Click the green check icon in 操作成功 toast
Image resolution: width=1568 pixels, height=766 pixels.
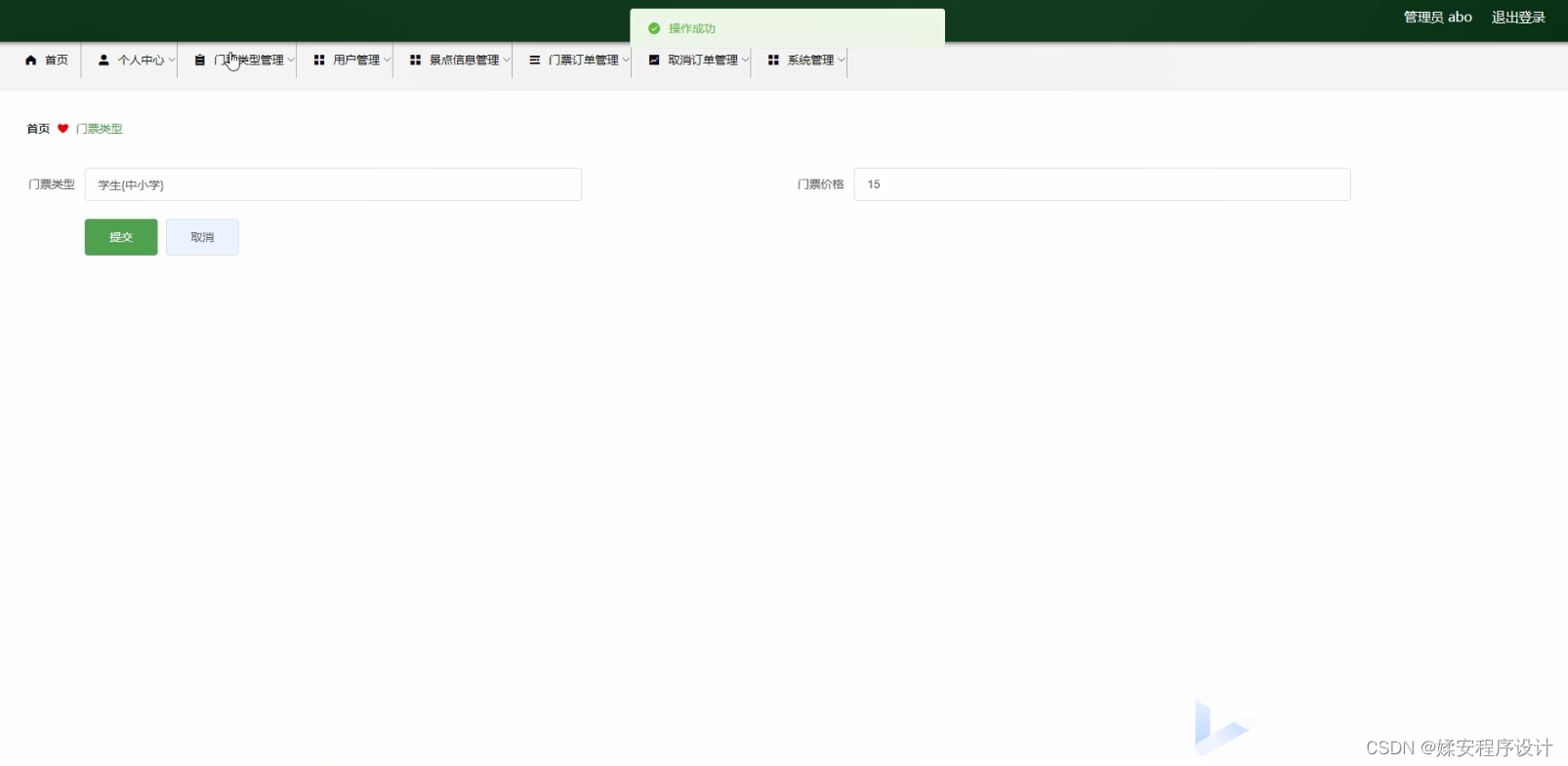click(x=654, y=28)
